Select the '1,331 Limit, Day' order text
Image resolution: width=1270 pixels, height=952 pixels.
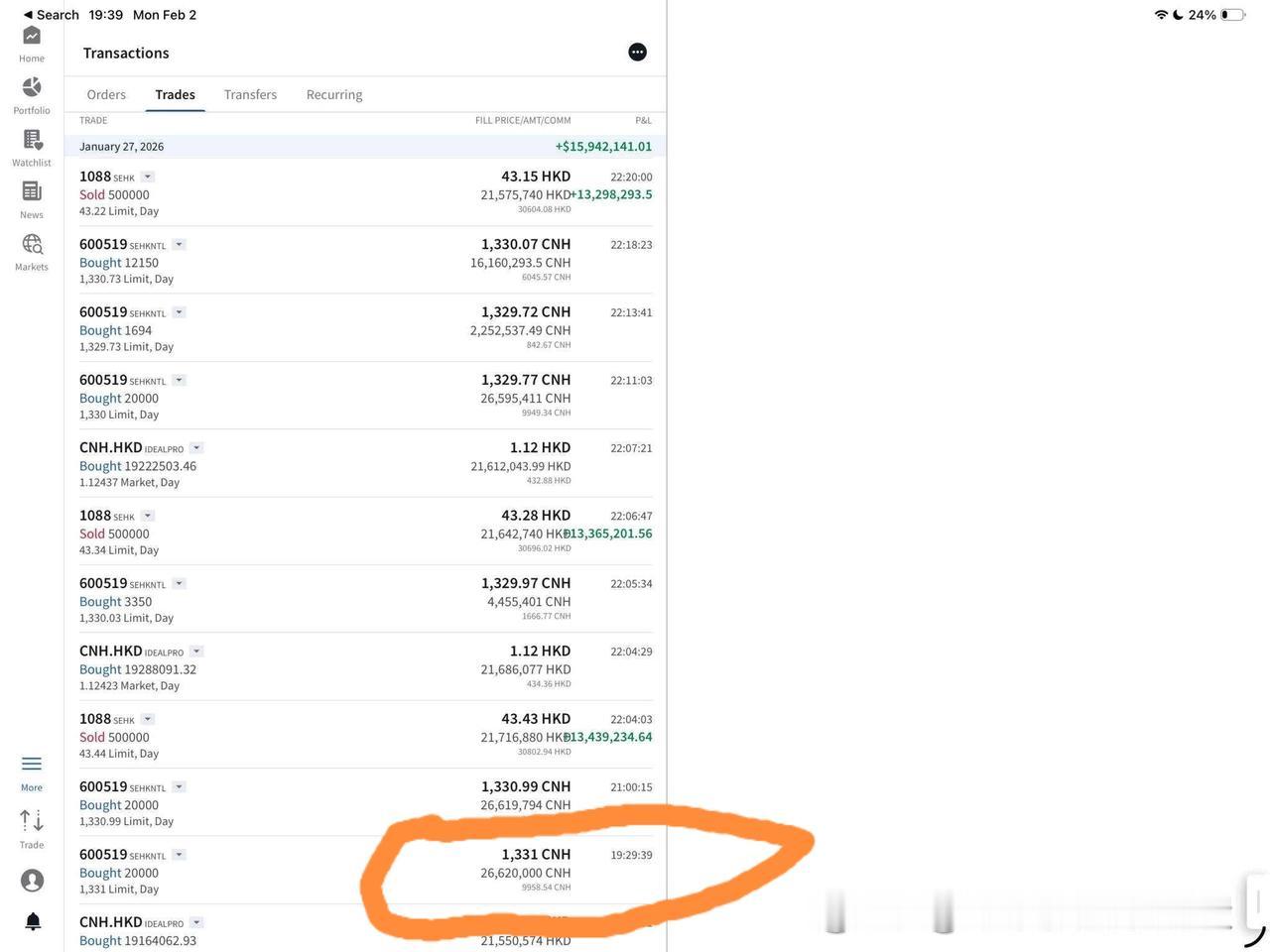(119, 890)
